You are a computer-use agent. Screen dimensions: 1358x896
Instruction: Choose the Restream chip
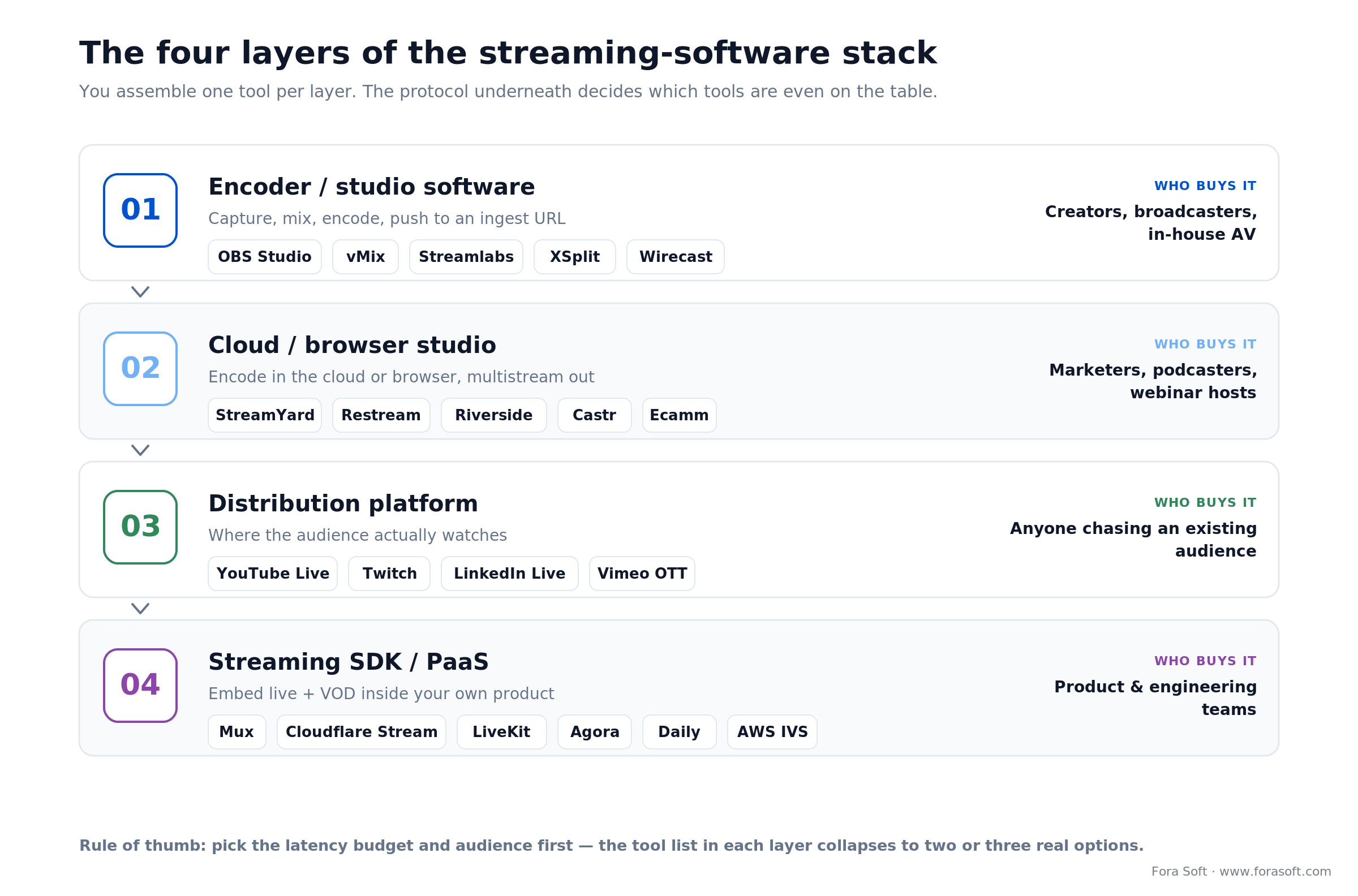tap(381, 415)
